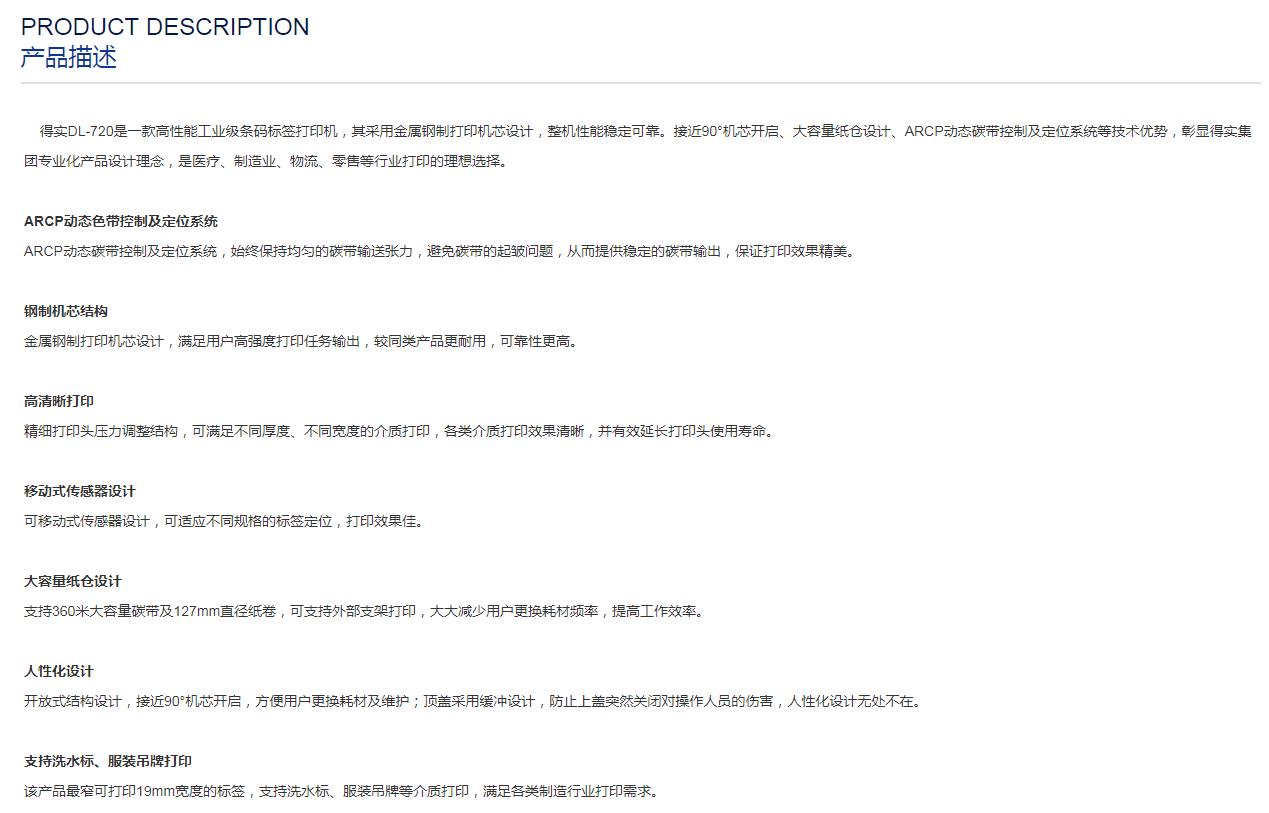Click the 产品描述 subtitle
The image size is (1269, 813).
click(69, 57)
